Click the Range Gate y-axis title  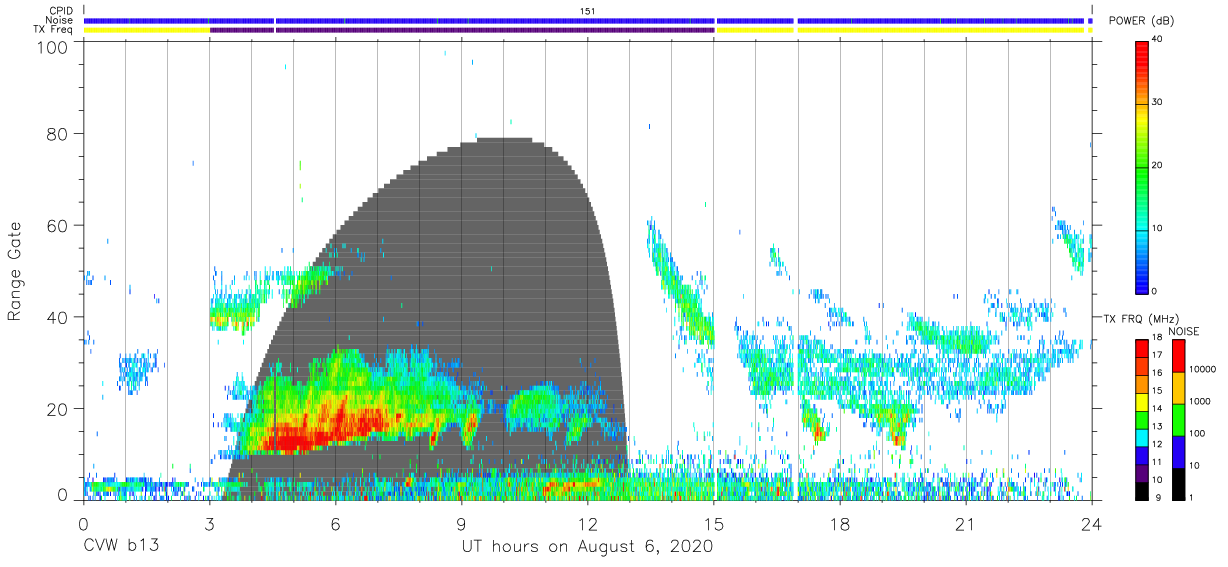[x=15, y=272]
